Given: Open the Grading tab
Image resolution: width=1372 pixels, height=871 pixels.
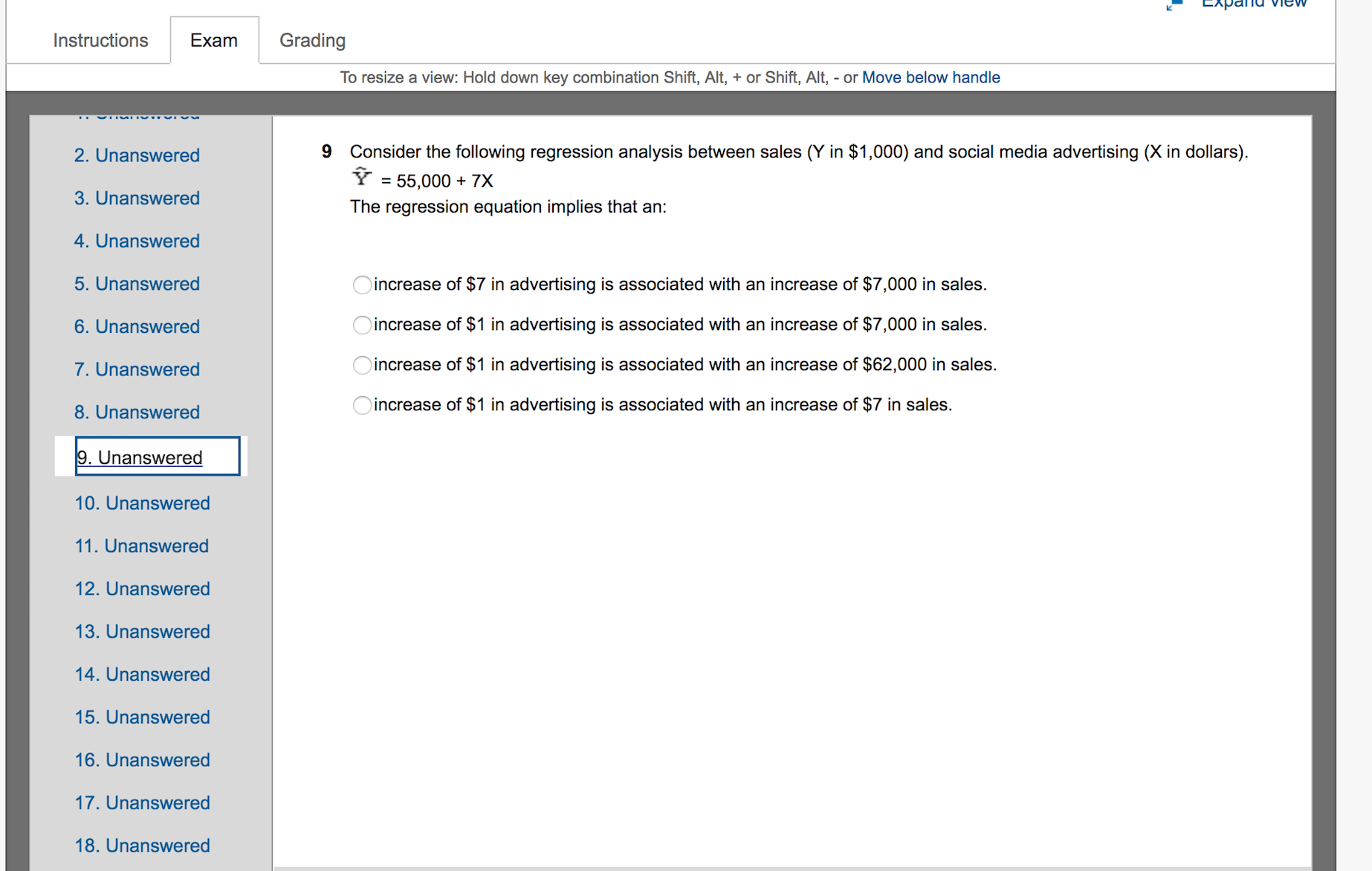Looking at the screenshot, I should tap(312, 40).
